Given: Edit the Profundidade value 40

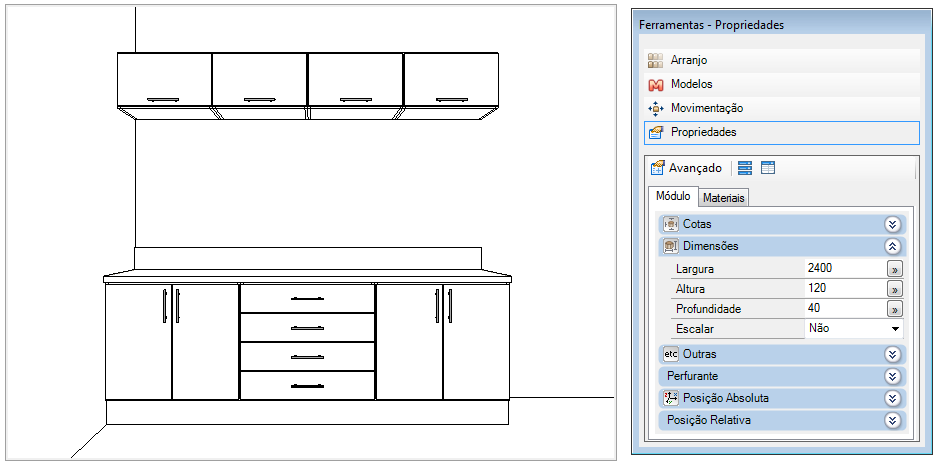Looking at the screenshot, I should click(844, 309).
